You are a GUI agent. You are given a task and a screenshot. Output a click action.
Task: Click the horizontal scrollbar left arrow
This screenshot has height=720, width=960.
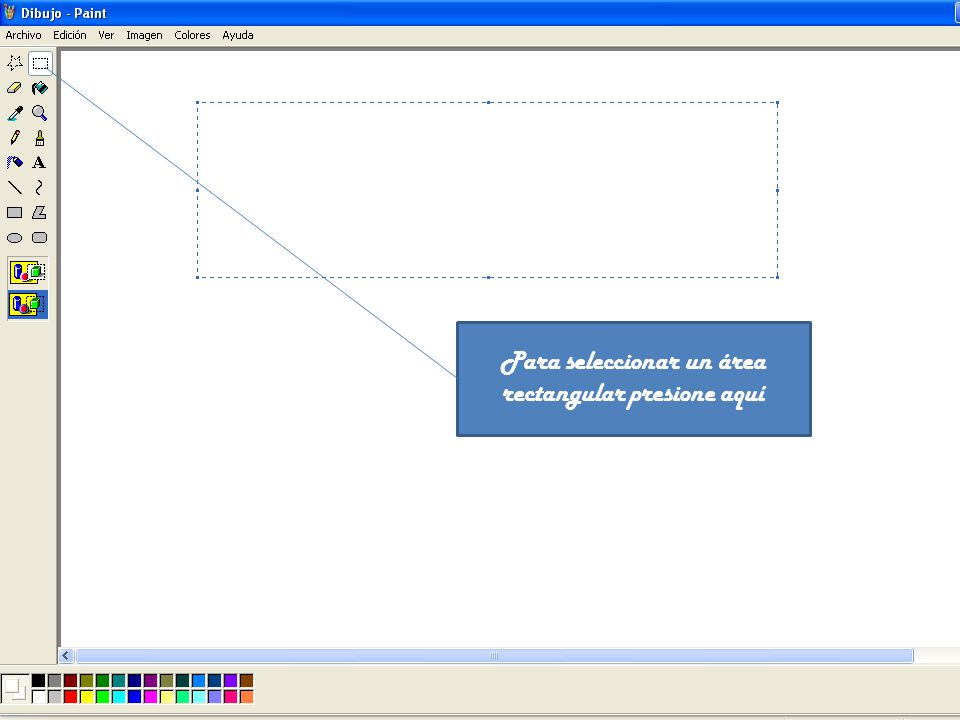pos(66,656)
